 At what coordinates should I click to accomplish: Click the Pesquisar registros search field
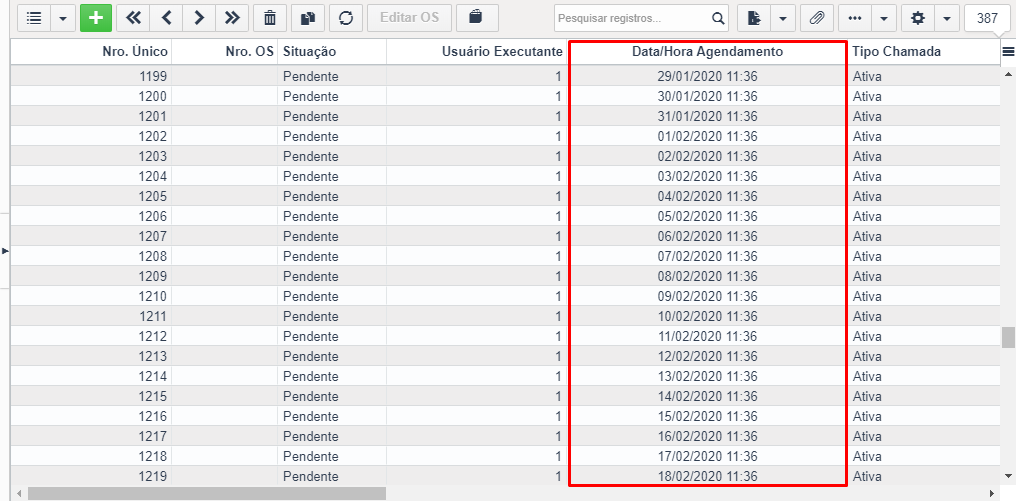[x=633, y=18]
